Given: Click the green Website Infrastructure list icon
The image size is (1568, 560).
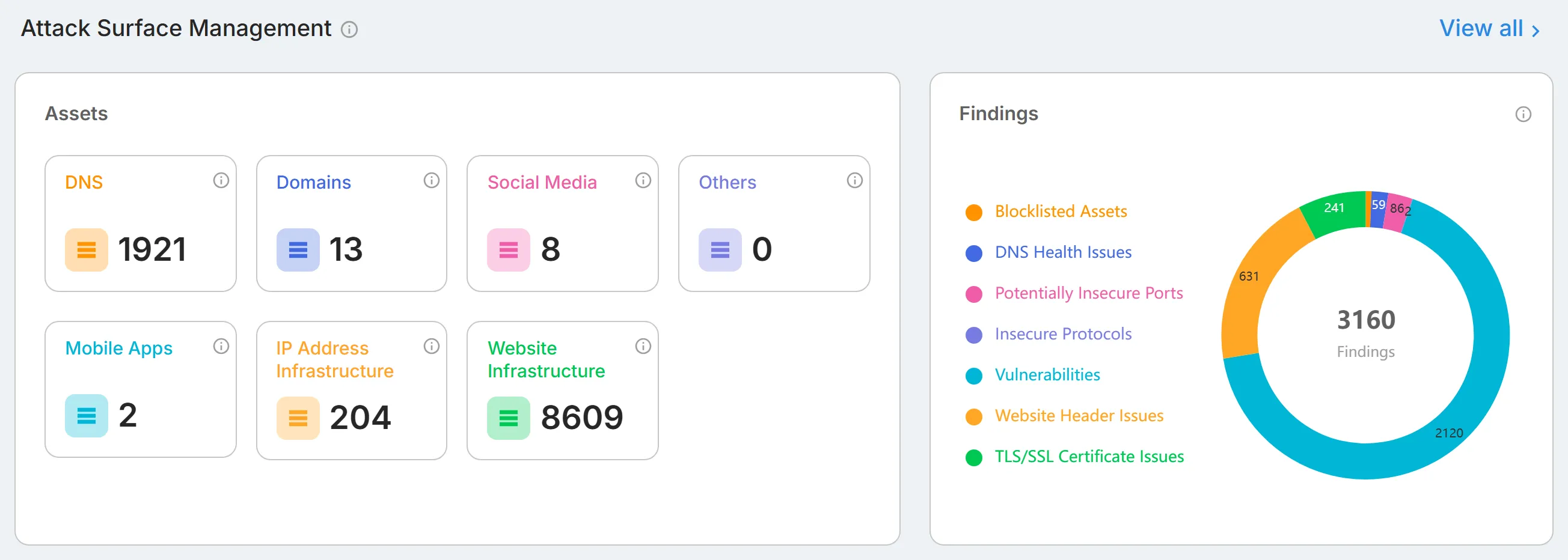Looking at the screenshot, I should [508, 418].
